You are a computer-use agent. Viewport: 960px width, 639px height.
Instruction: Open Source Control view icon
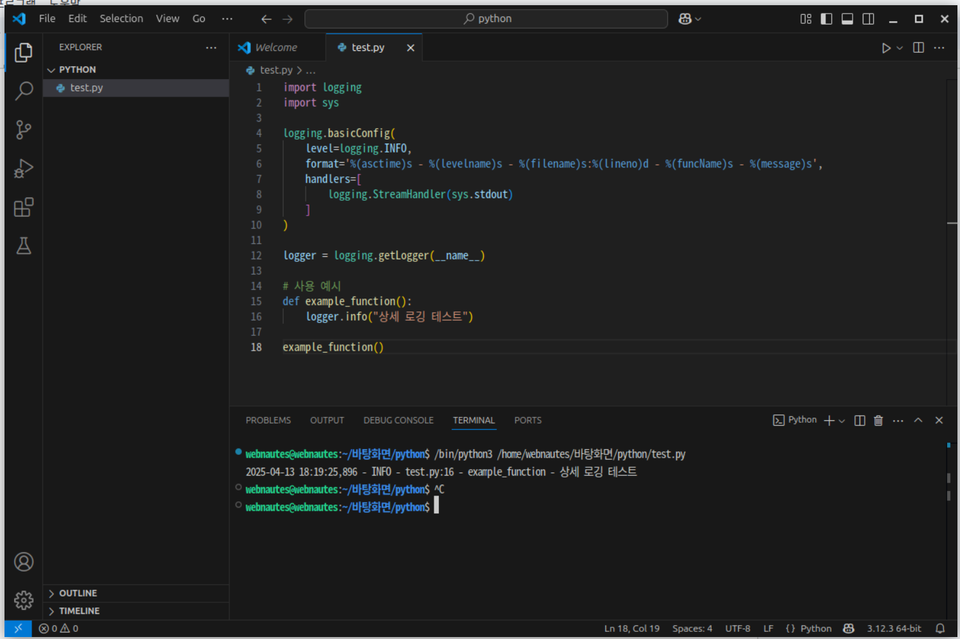23,130
